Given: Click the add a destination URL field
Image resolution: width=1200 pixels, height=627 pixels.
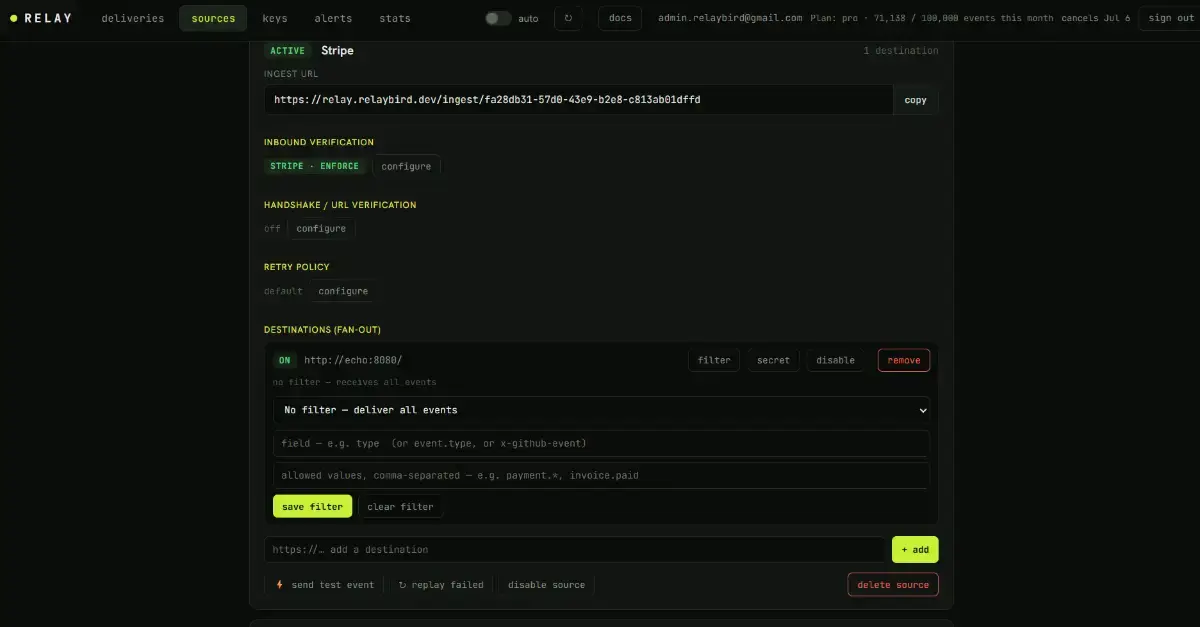Looking at the screenshot, I should 575,549.
